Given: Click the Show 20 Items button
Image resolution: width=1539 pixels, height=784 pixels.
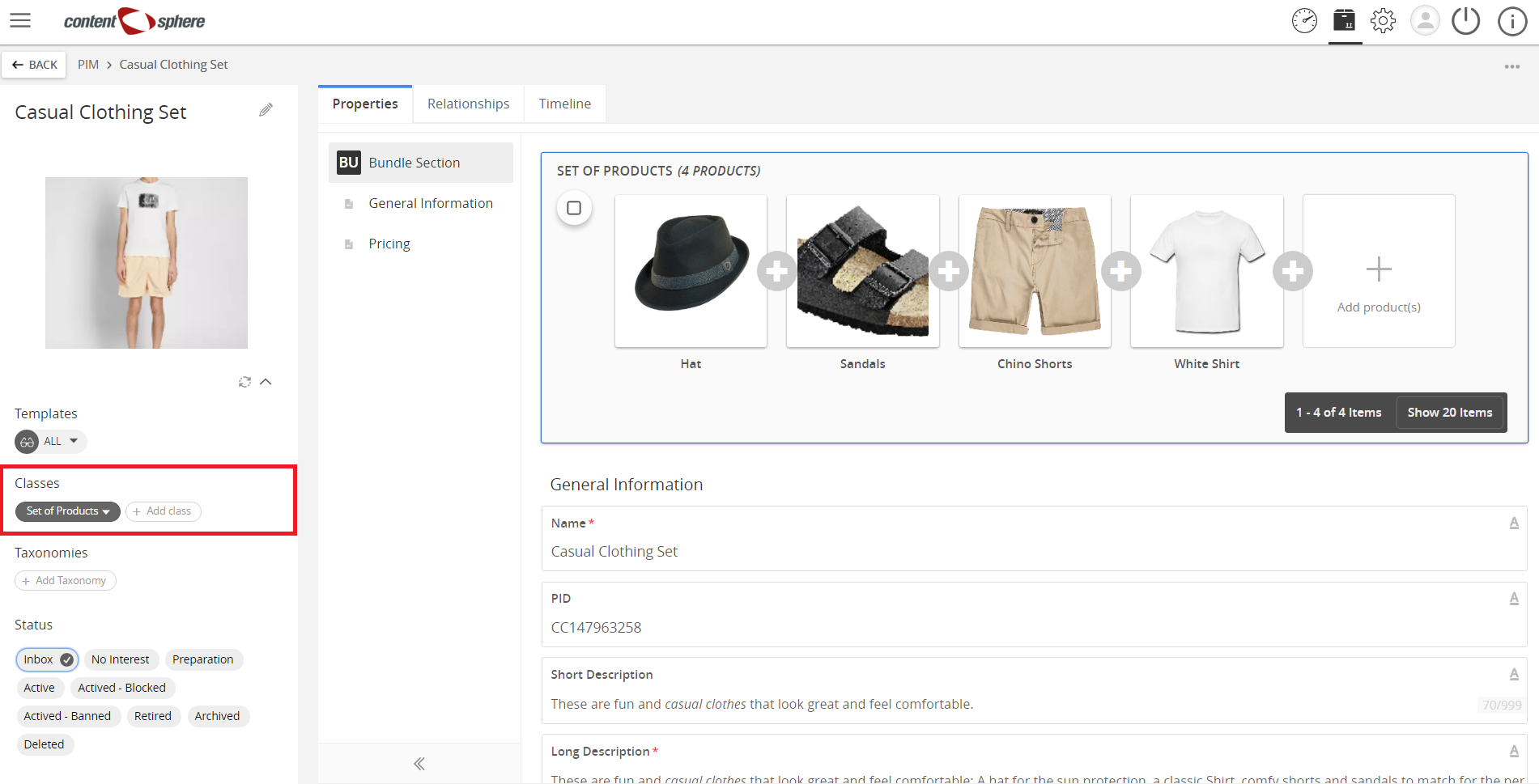Looking at the screenshot, I should (x=1450, y=413).
